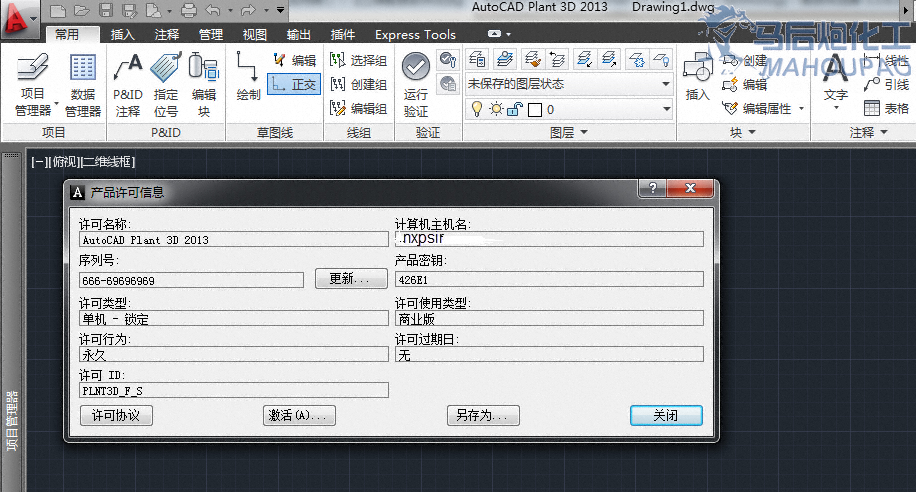Click the 创建组 create group tool
This screenshot has width=916, height=492.
click(x=358, y=85)
